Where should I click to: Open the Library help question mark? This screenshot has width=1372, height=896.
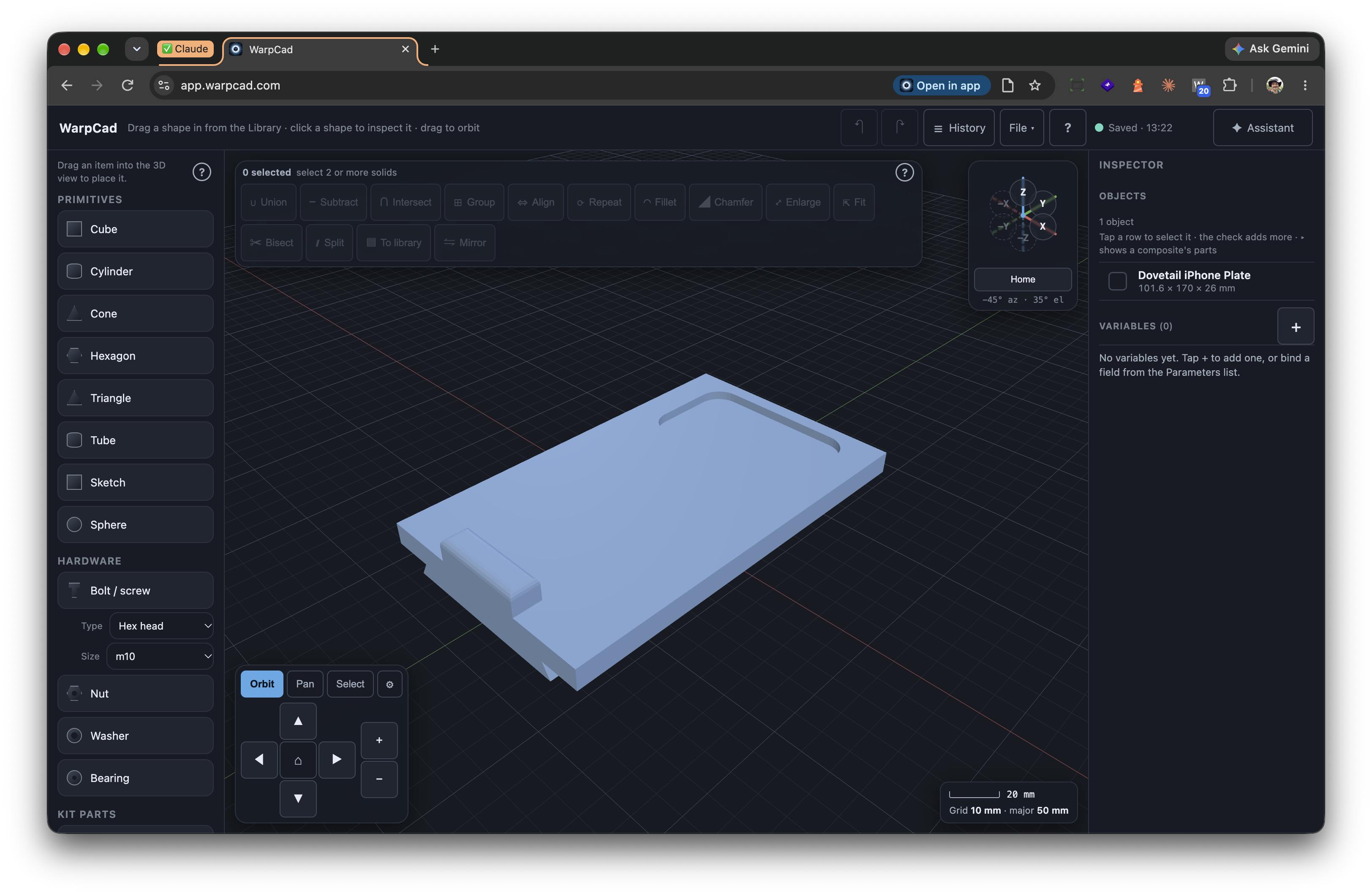[201, 172]
